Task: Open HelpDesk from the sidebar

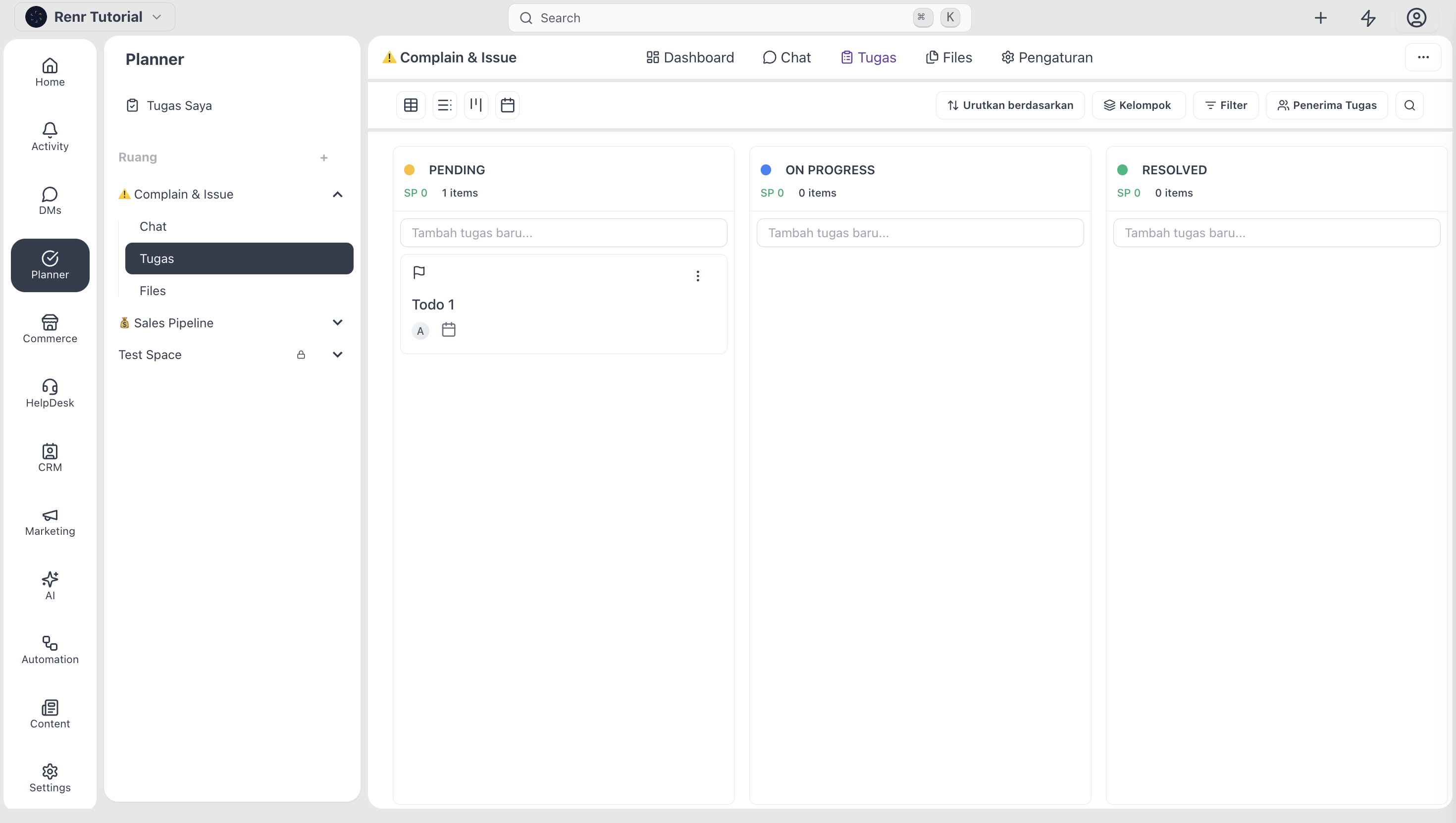Action: pos(50,393)
